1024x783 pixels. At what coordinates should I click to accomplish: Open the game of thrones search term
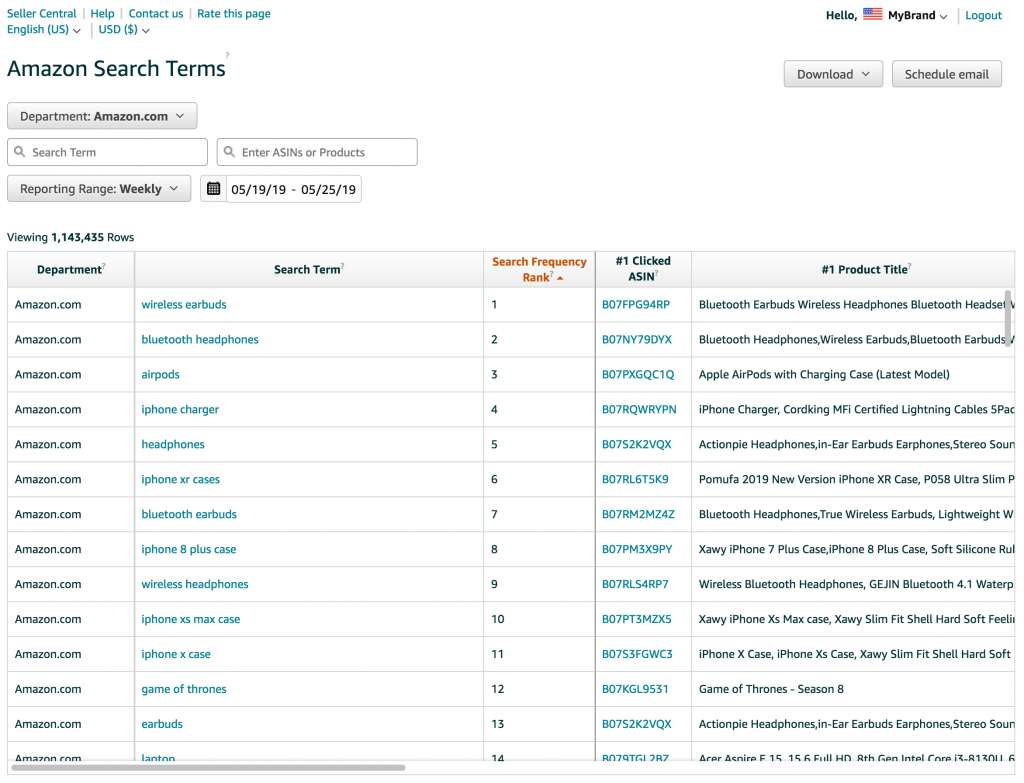pyautogui.click(x=184, y=688)
